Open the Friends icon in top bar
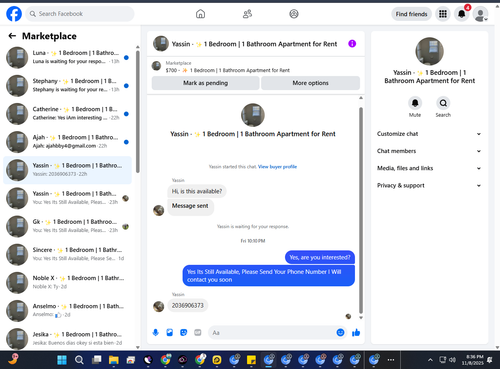Viewport: 500px width, 369px height. tap(247, 14)
